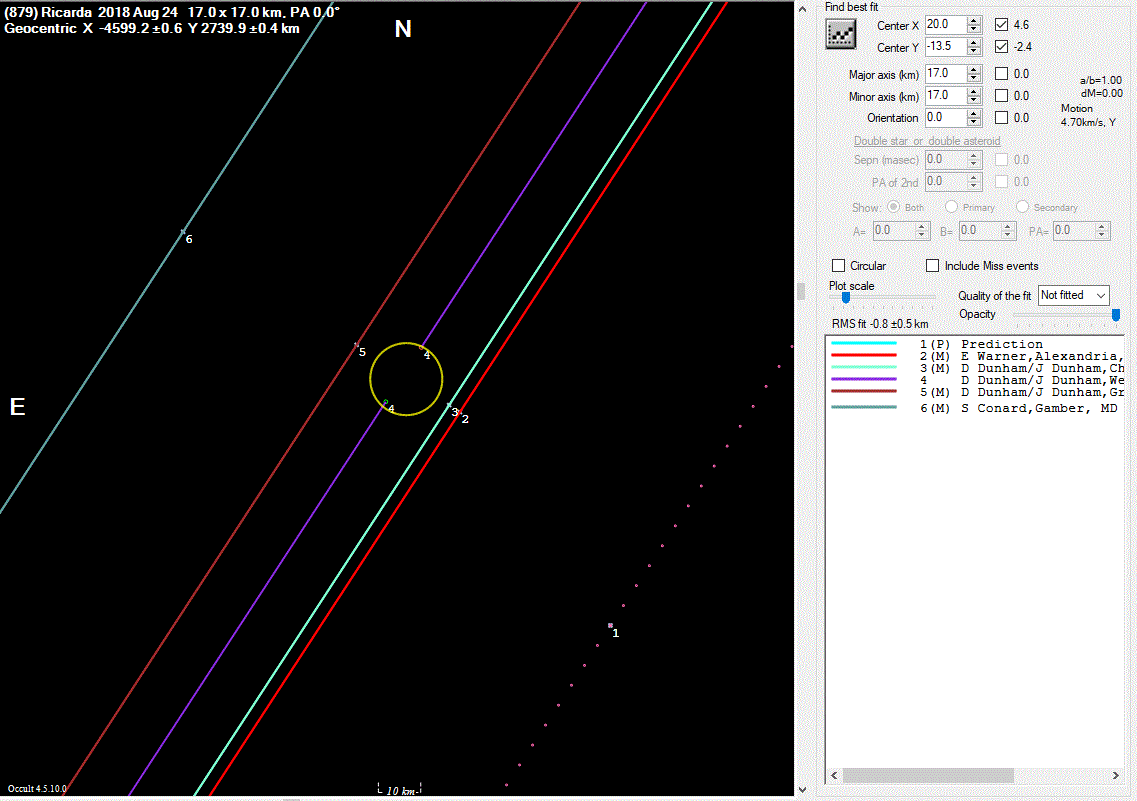
Task: Select legend row 6(M) S Conard, Gamber
Action: 975,408
